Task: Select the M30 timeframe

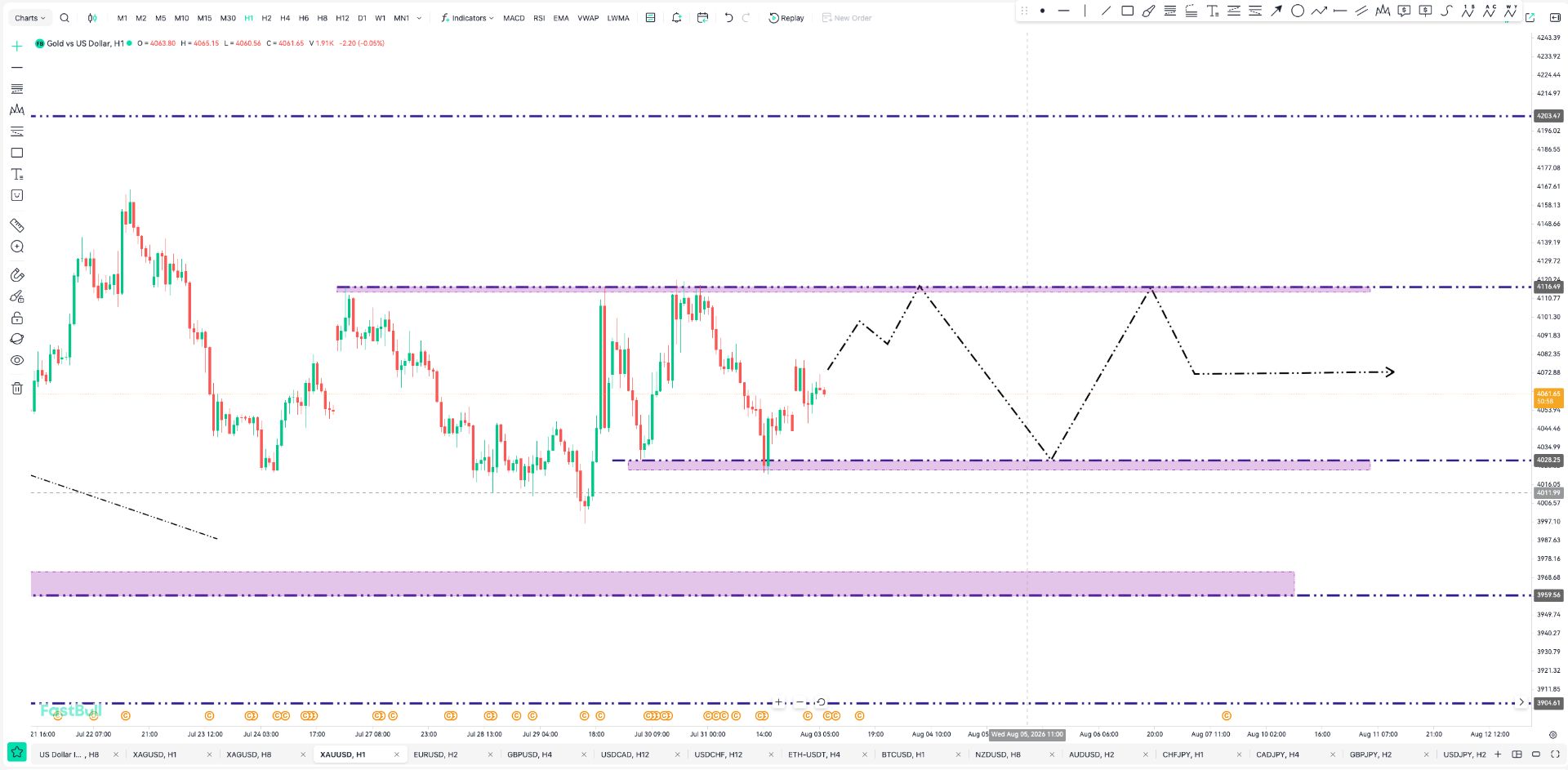Action: [228, 18]
